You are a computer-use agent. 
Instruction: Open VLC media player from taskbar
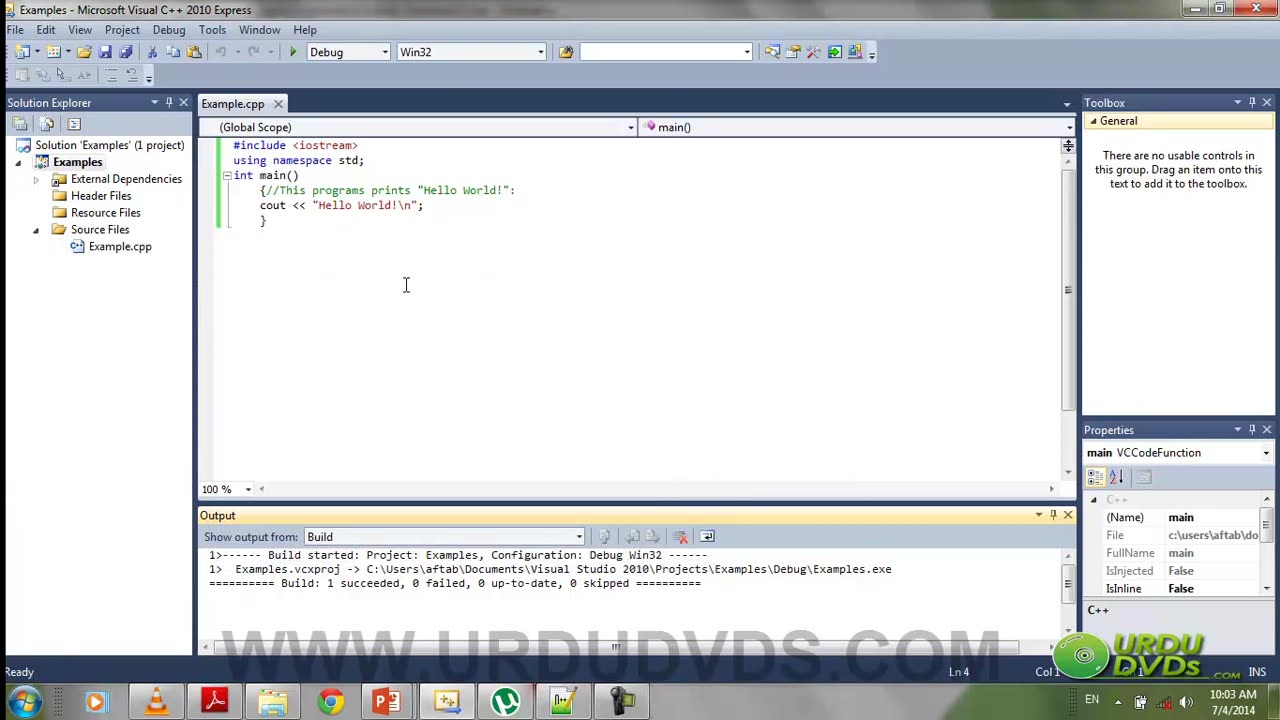pos(156,701)
